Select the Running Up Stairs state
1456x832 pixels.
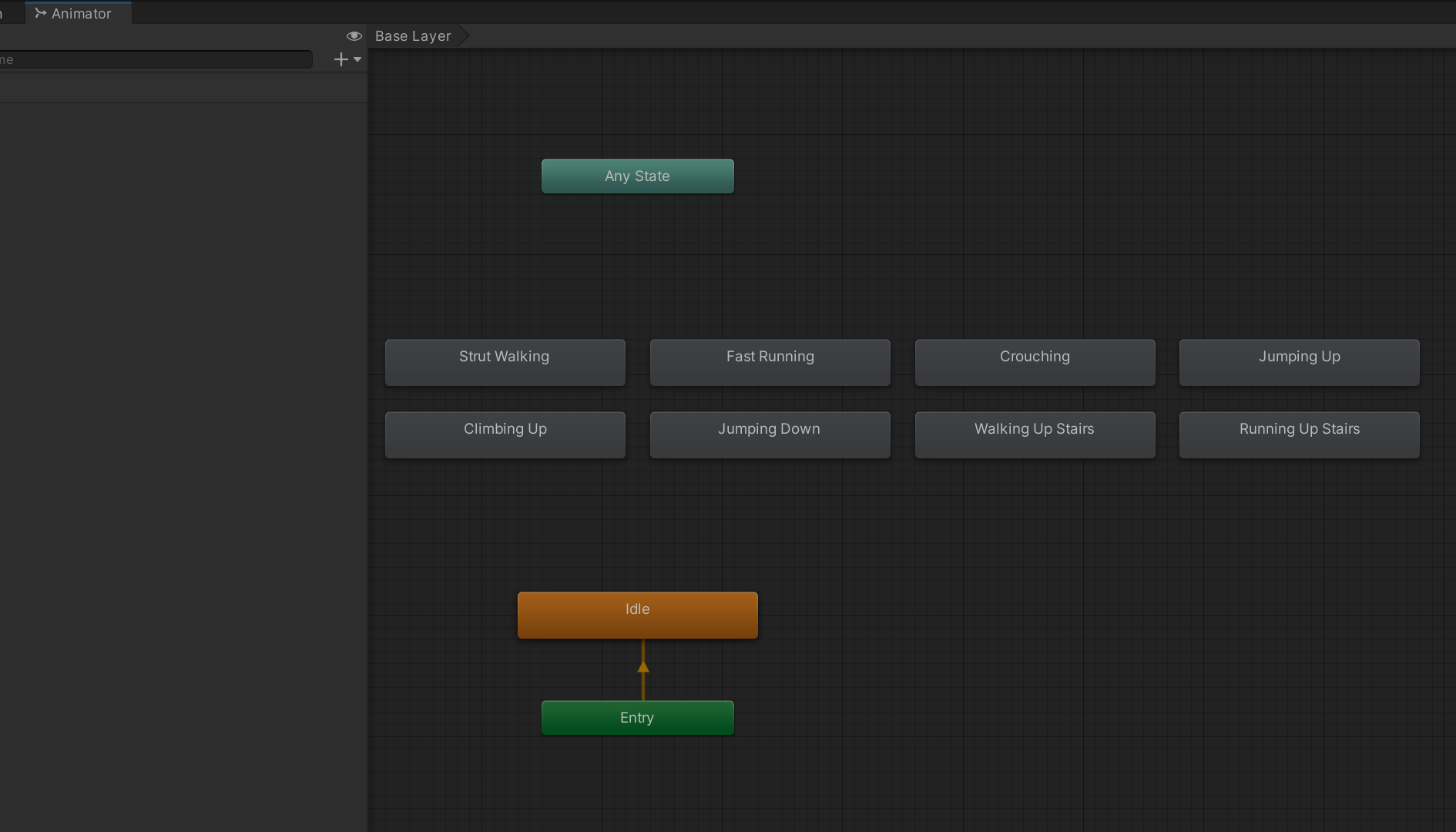(1299, 434)
